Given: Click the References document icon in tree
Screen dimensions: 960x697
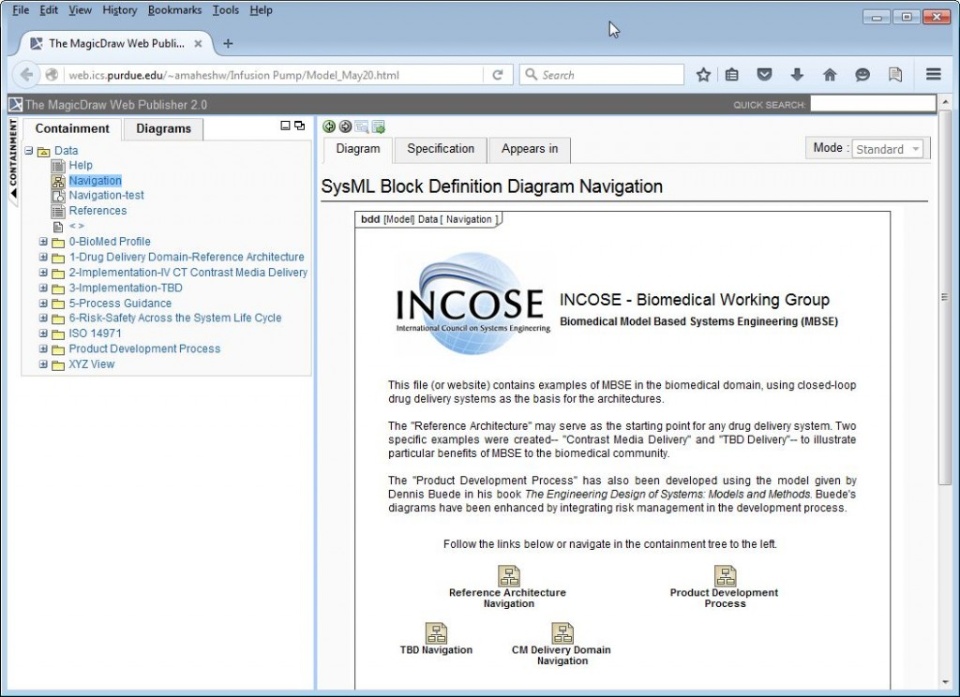Looking at the screenshot, I should click(x=58, y=211).
